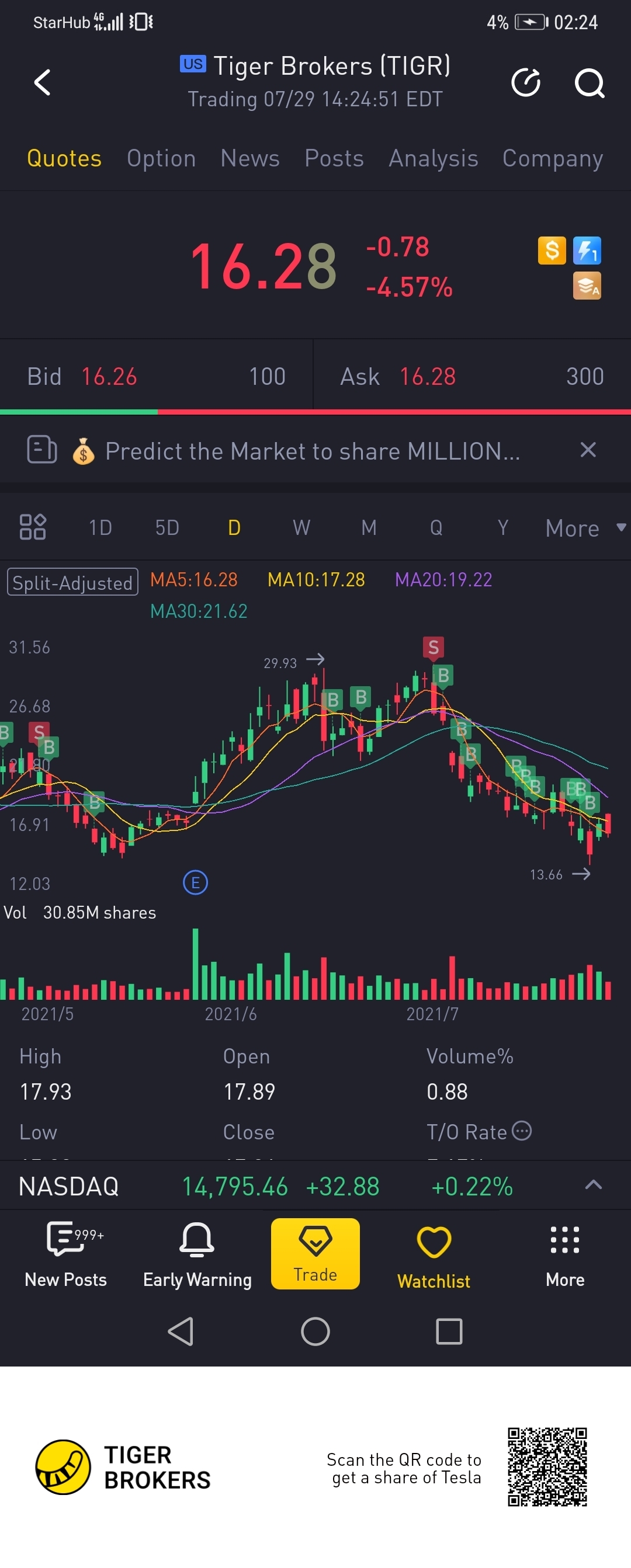Tap Android back navigation triangle
Image resolution: width=631 pixels, height=1568 pixels.
(181, 1331)
